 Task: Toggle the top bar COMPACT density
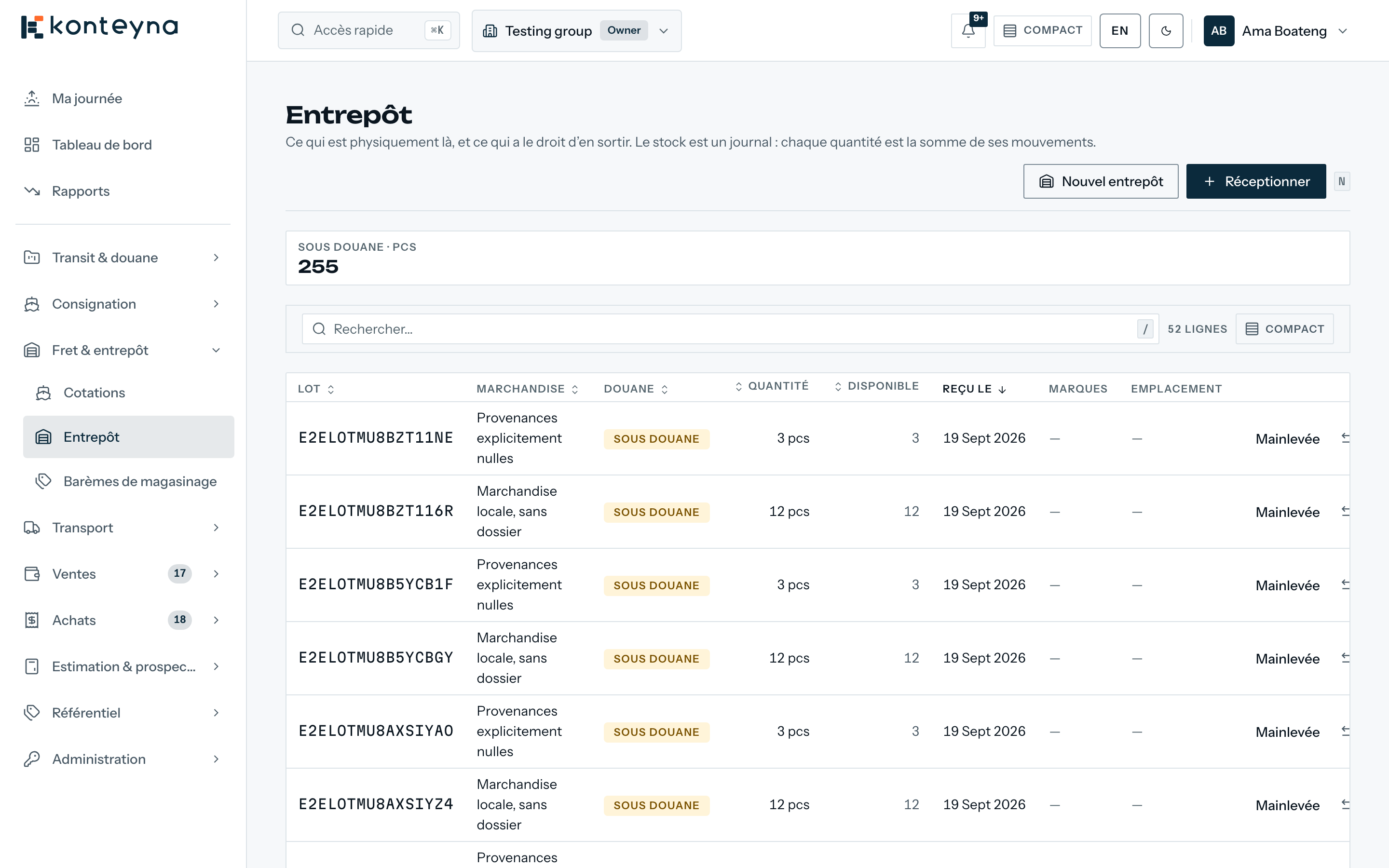(x=1042, y=31)
